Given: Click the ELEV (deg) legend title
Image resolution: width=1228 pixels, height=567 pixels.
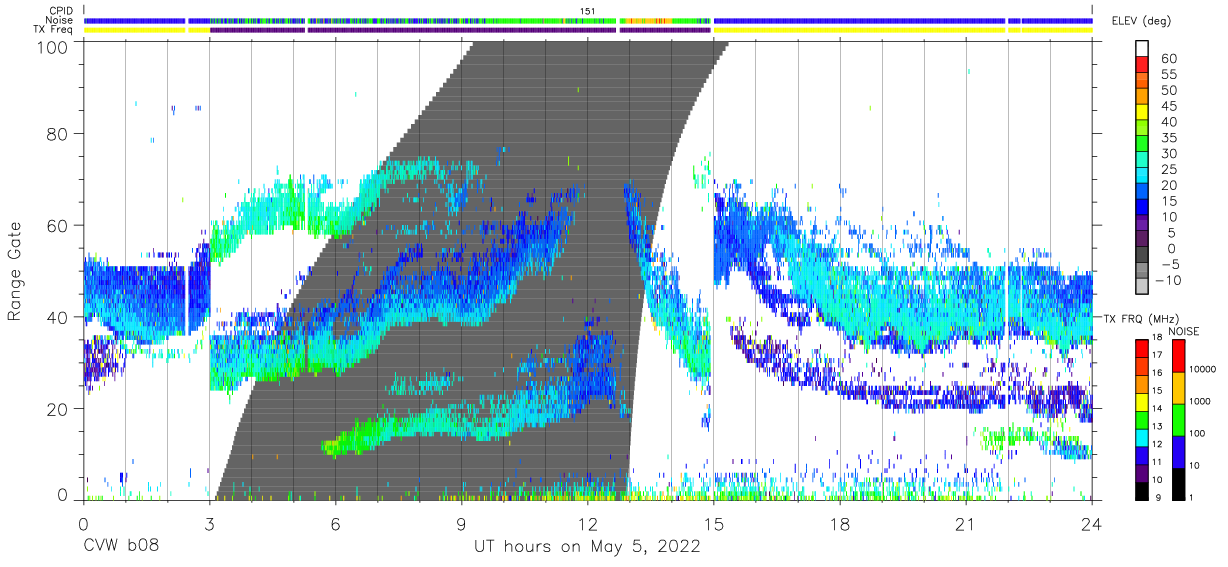Looking at the screenshot, I should pos(1141,20).
